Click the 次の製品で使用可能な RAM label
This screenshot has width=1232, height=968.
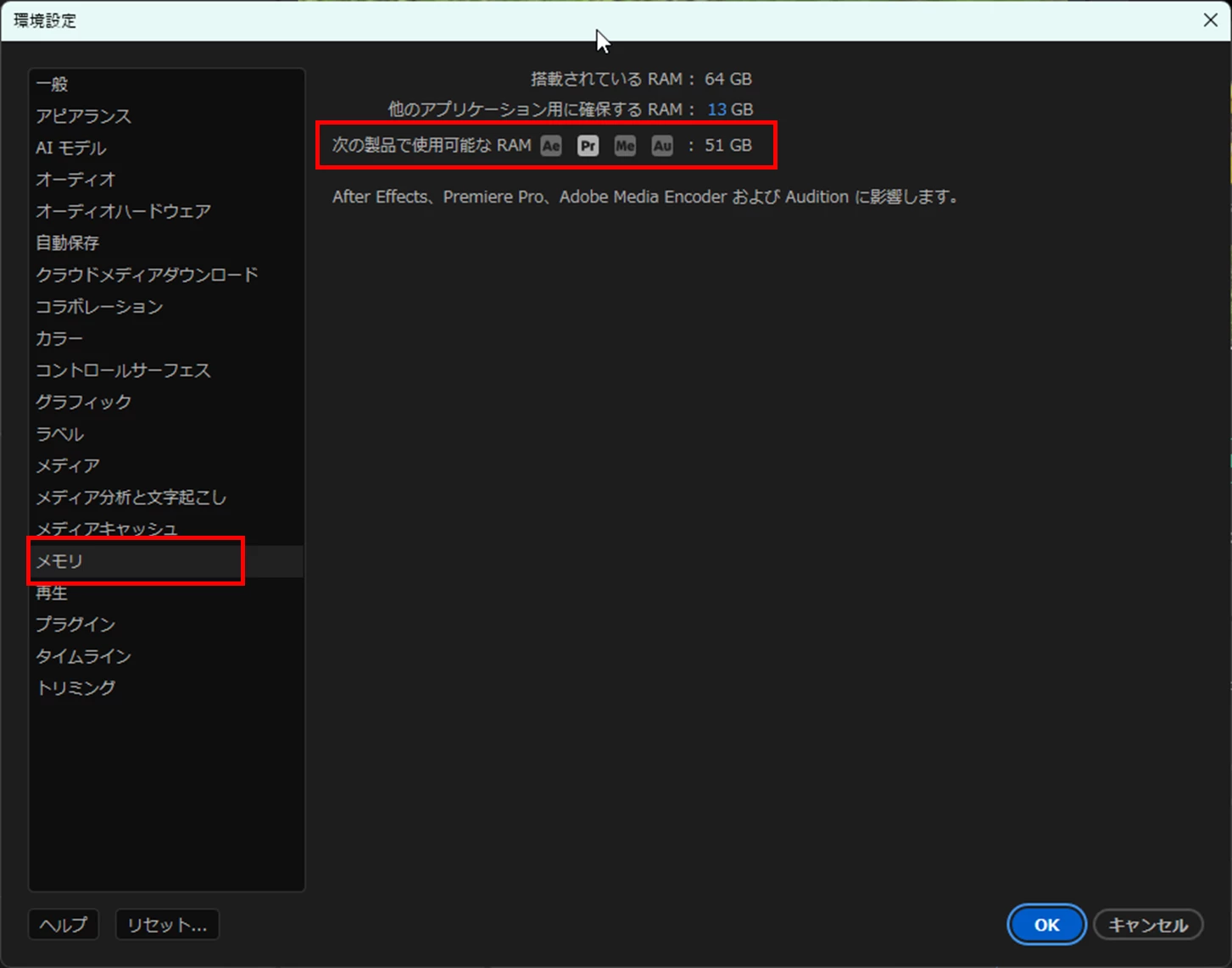pos(432,145)
